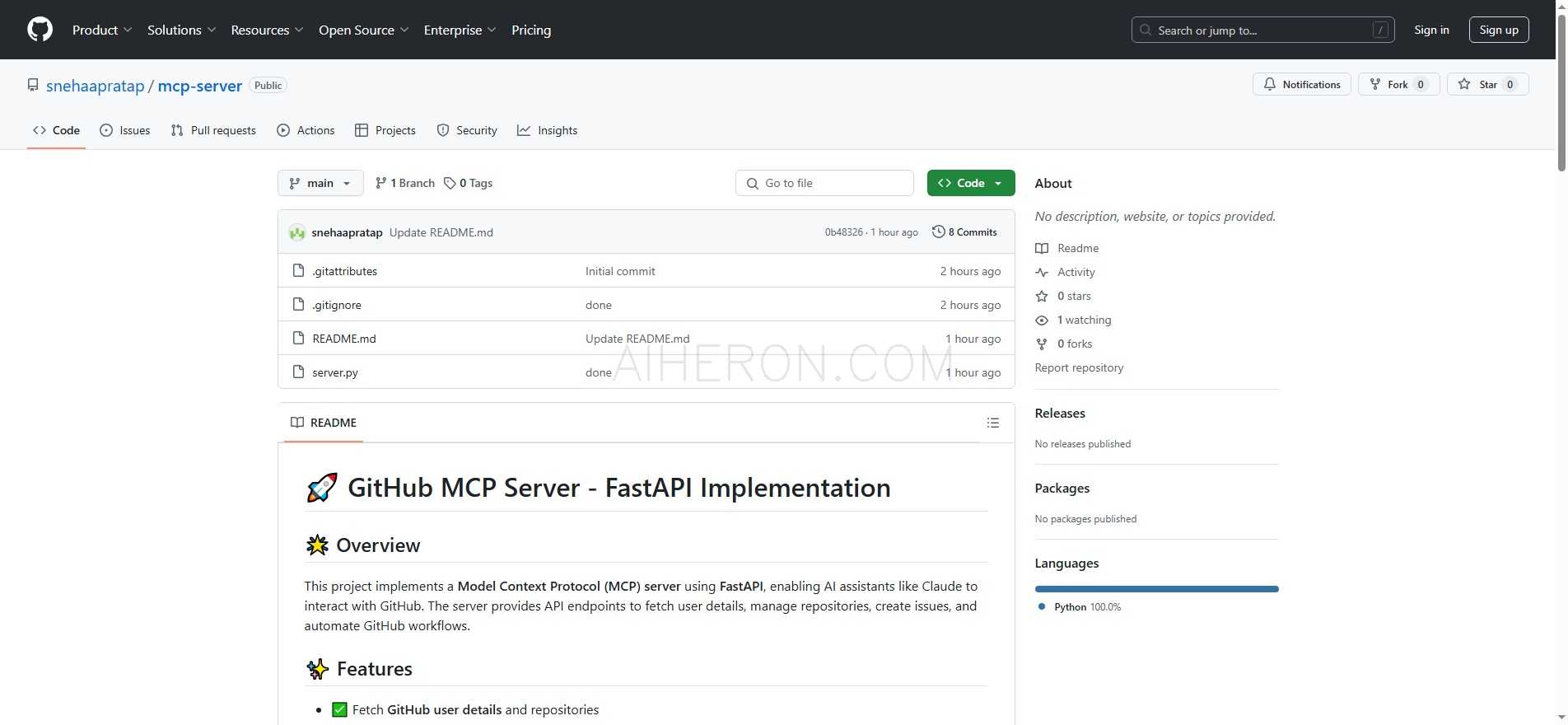The height and width of the screenshot is (725, 1568).
Task: Click the file icon beside .gitignore
Action: coord(299,304)
